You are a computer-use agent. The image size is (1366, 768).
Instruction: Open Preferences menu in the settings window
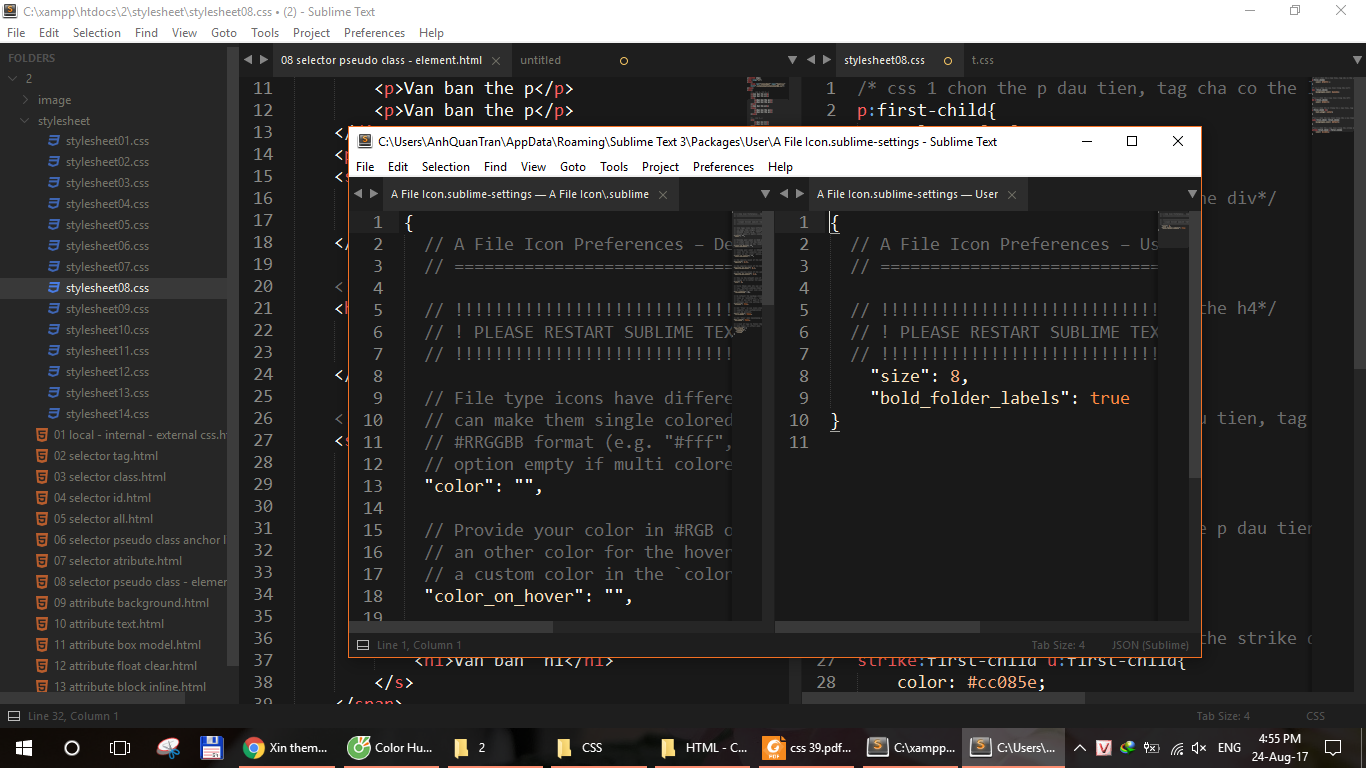(x=723, y=167)
